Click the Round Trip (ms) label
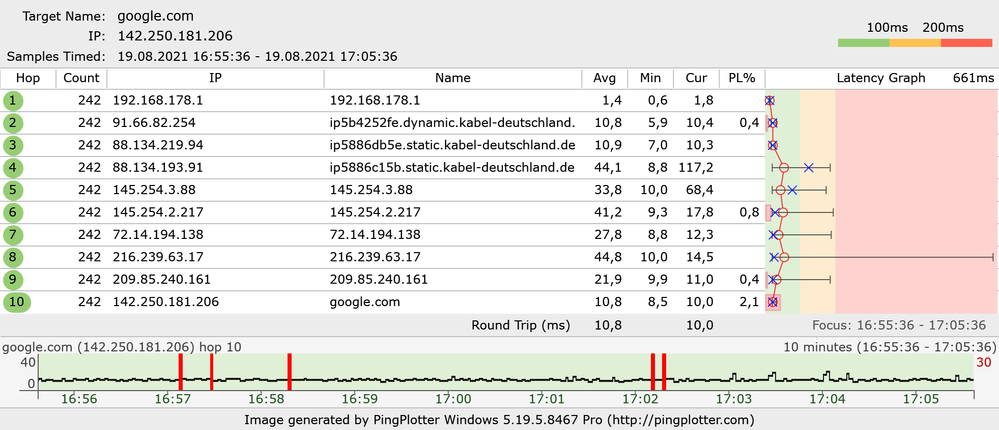Image resolution: width=999 pixels, height=430 pixels. click(x=521, y=325)
